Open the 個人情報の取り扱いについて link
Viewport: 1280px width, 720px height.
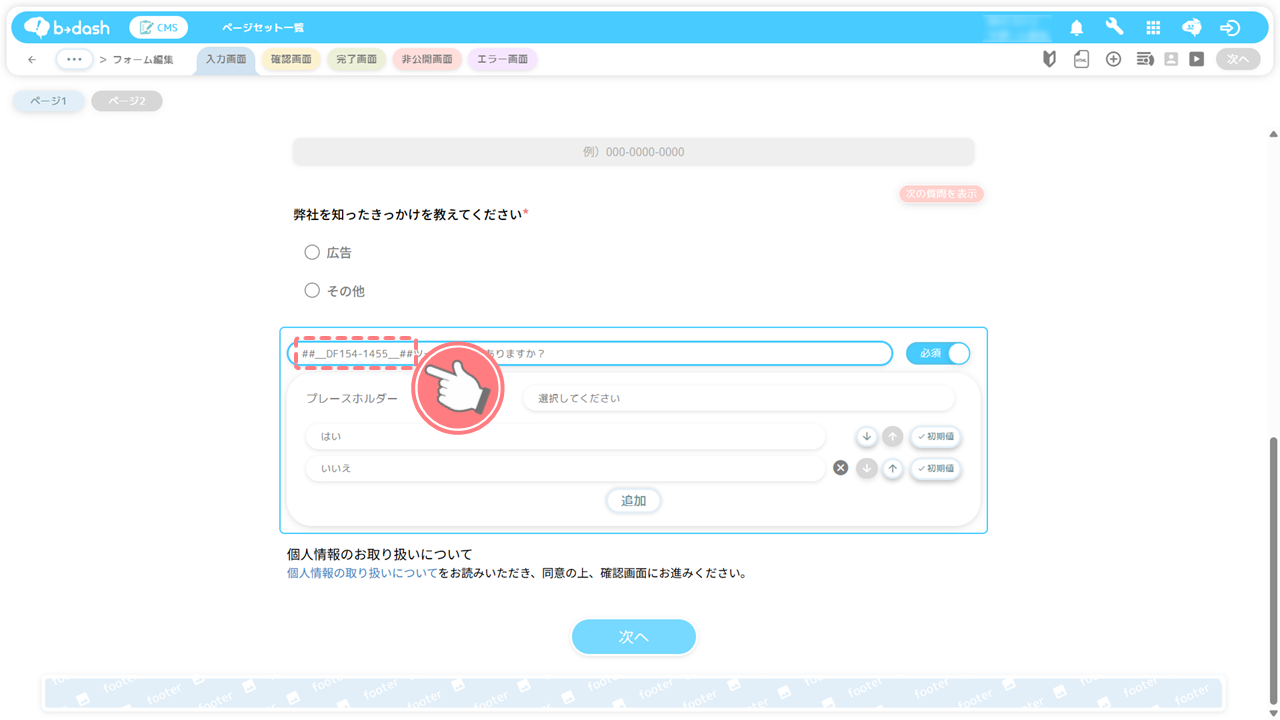point(362,574)
